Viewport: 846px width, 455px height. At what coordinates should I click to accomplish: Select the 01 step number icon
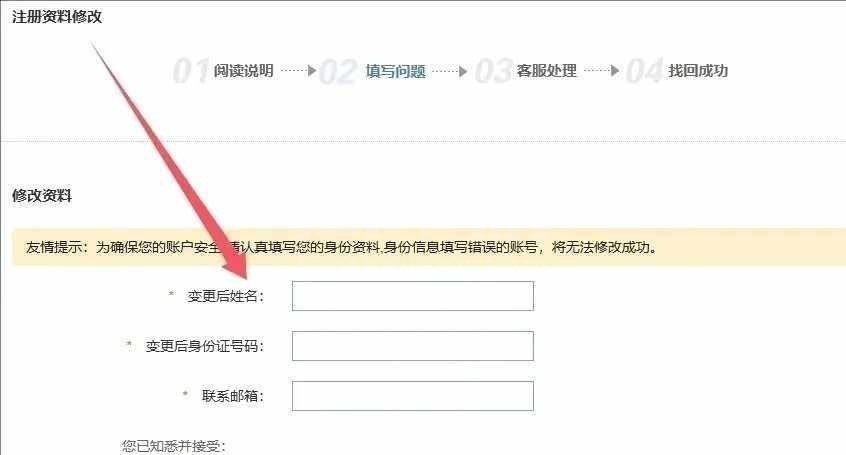pyautogui.click(x=191, y=71)
